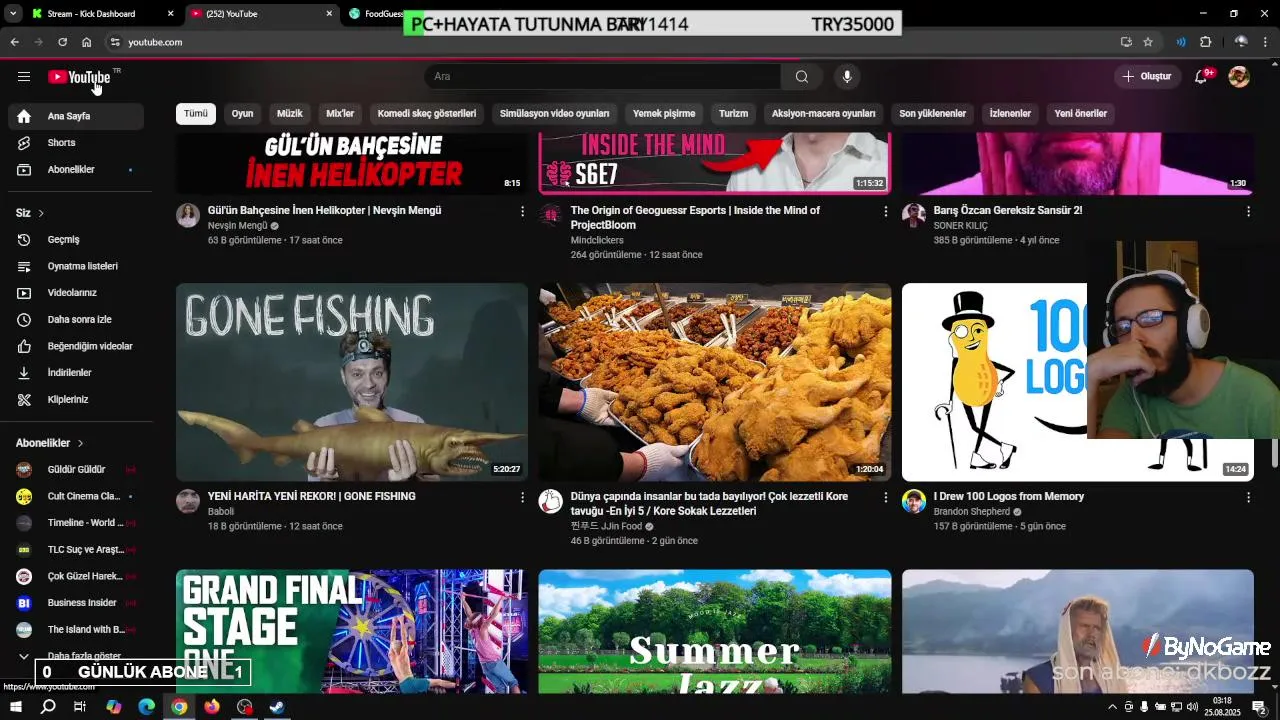Expand the Abonelikler section header

tap(50, 443)
